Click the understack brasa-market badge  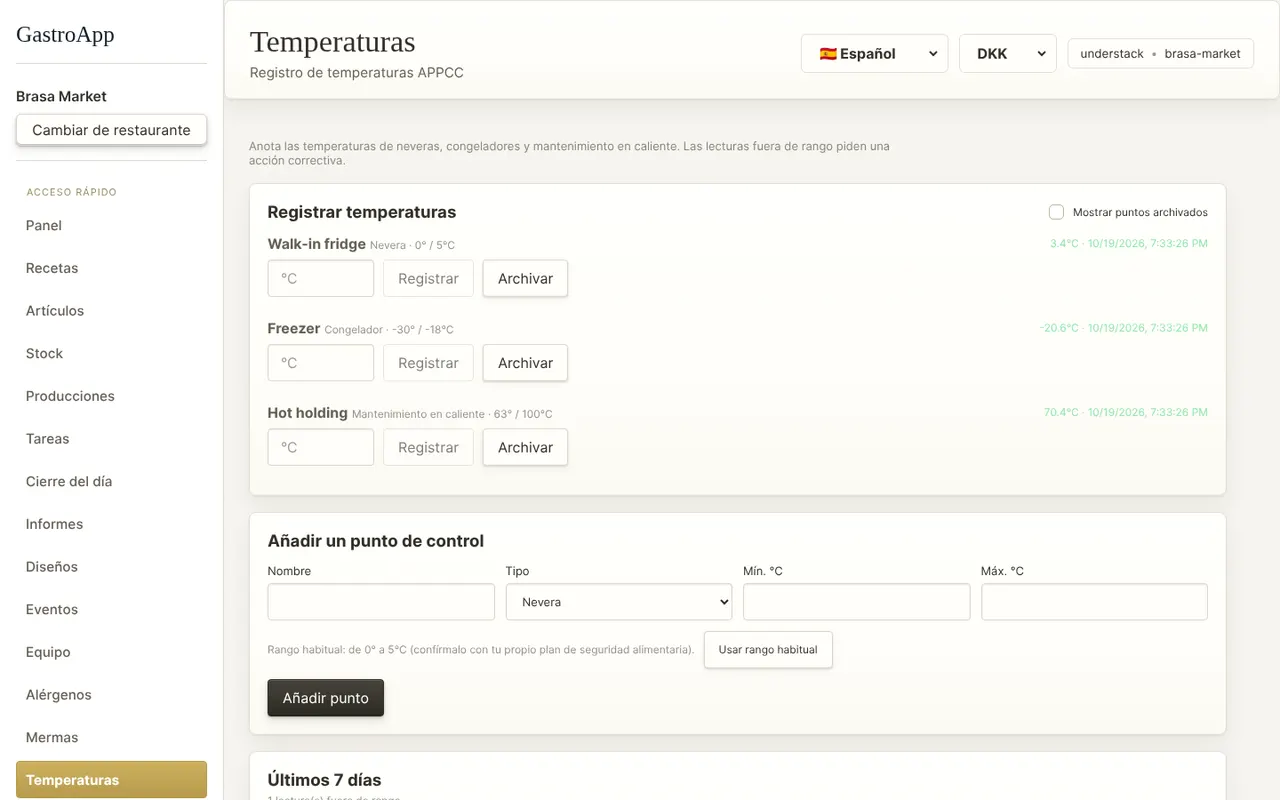pos(1160,54)
